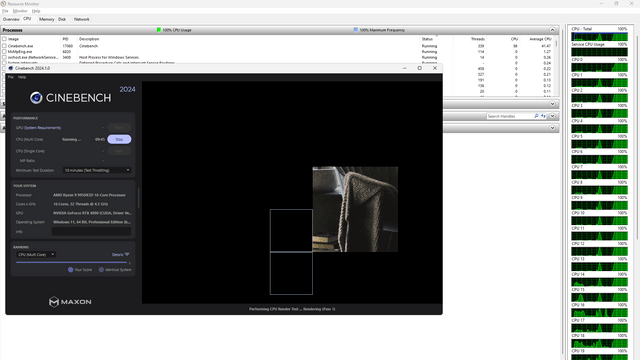Click the Maxon logo at panel bottom
Screen dimensions: 640x360
tap(70, 302)
